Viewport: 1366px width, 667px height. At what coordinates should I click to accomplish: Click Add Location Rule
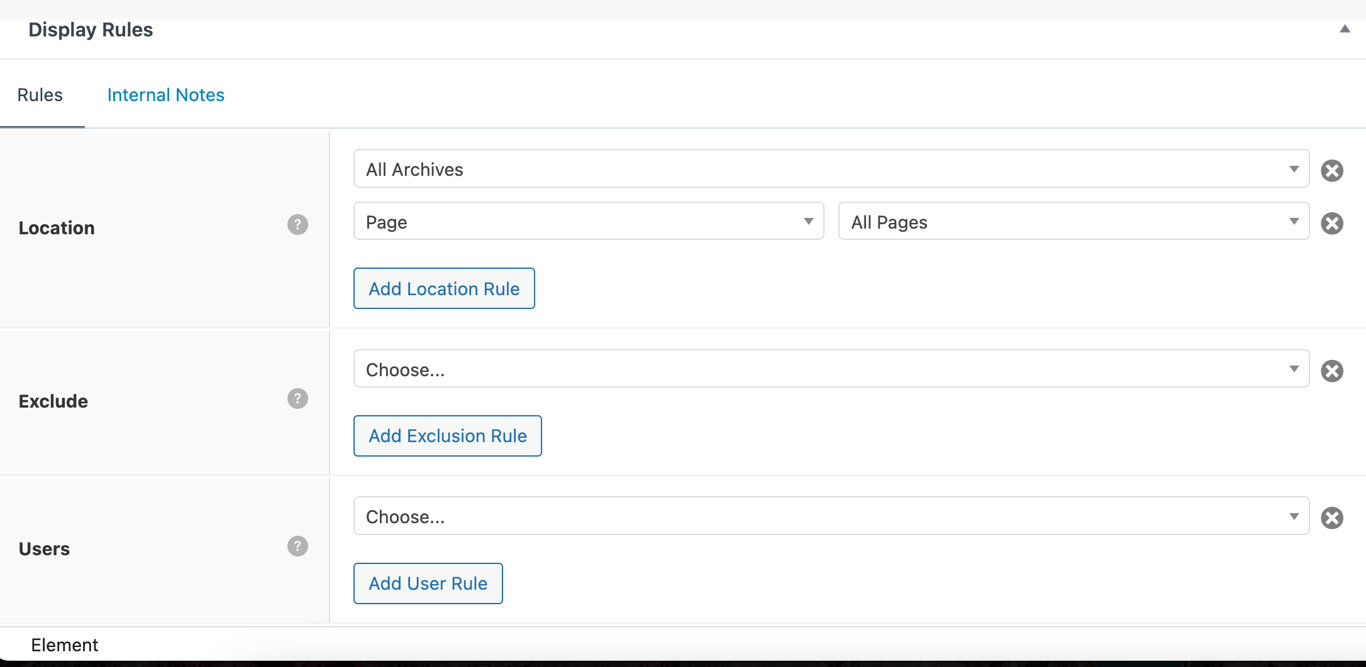pyautogui.click(x=444, y=288)
